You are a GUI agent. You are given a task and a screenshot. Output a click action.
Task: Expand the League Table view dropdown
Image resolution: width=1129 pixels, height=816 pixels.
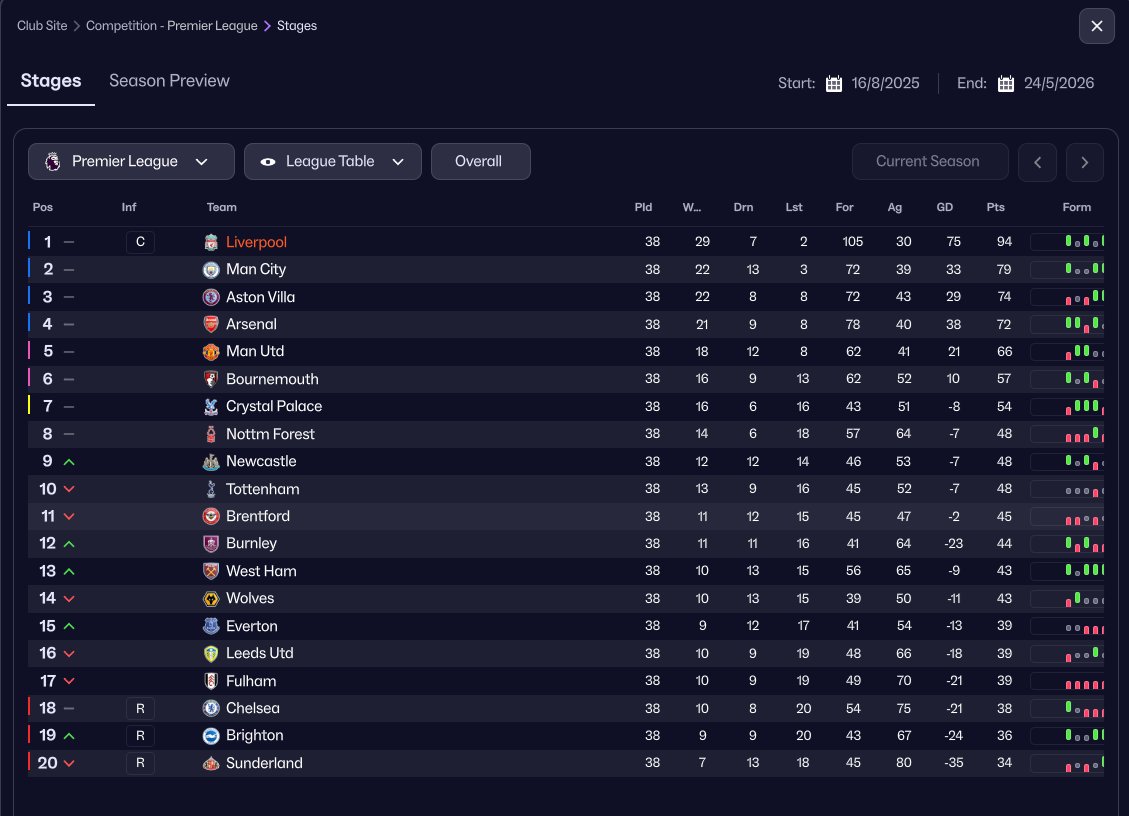tap(332, 161)
